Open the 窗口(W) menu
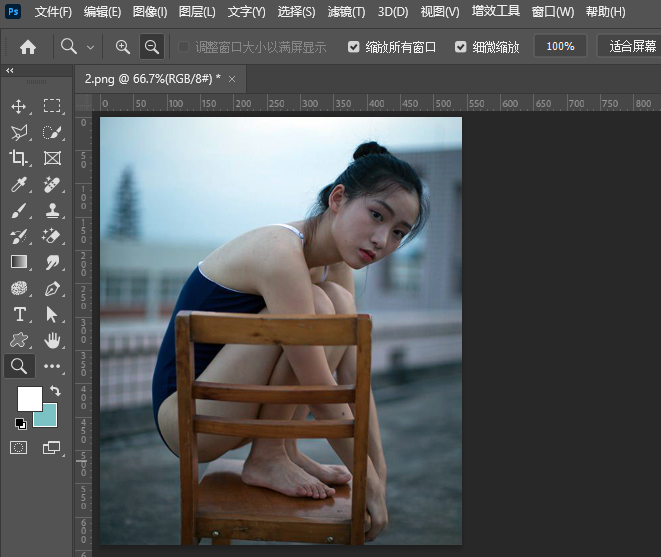Screen dimensions: 661x557 coord(553,12)
